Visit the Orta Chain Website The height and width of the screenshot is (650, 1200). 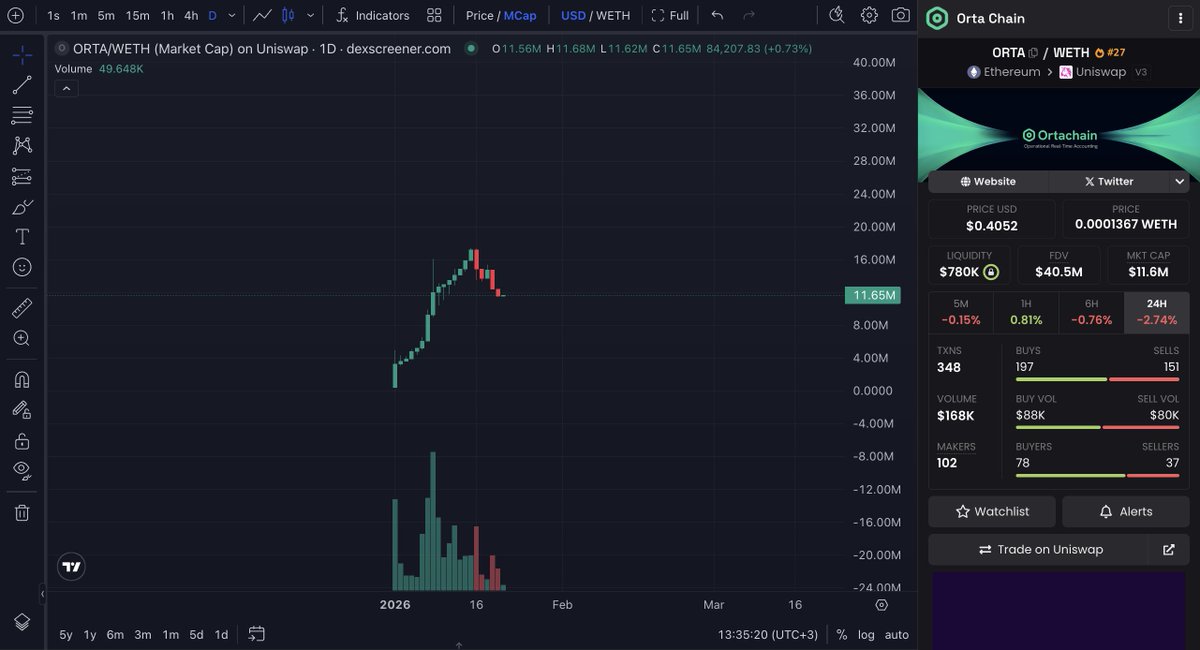coord(988,181)
